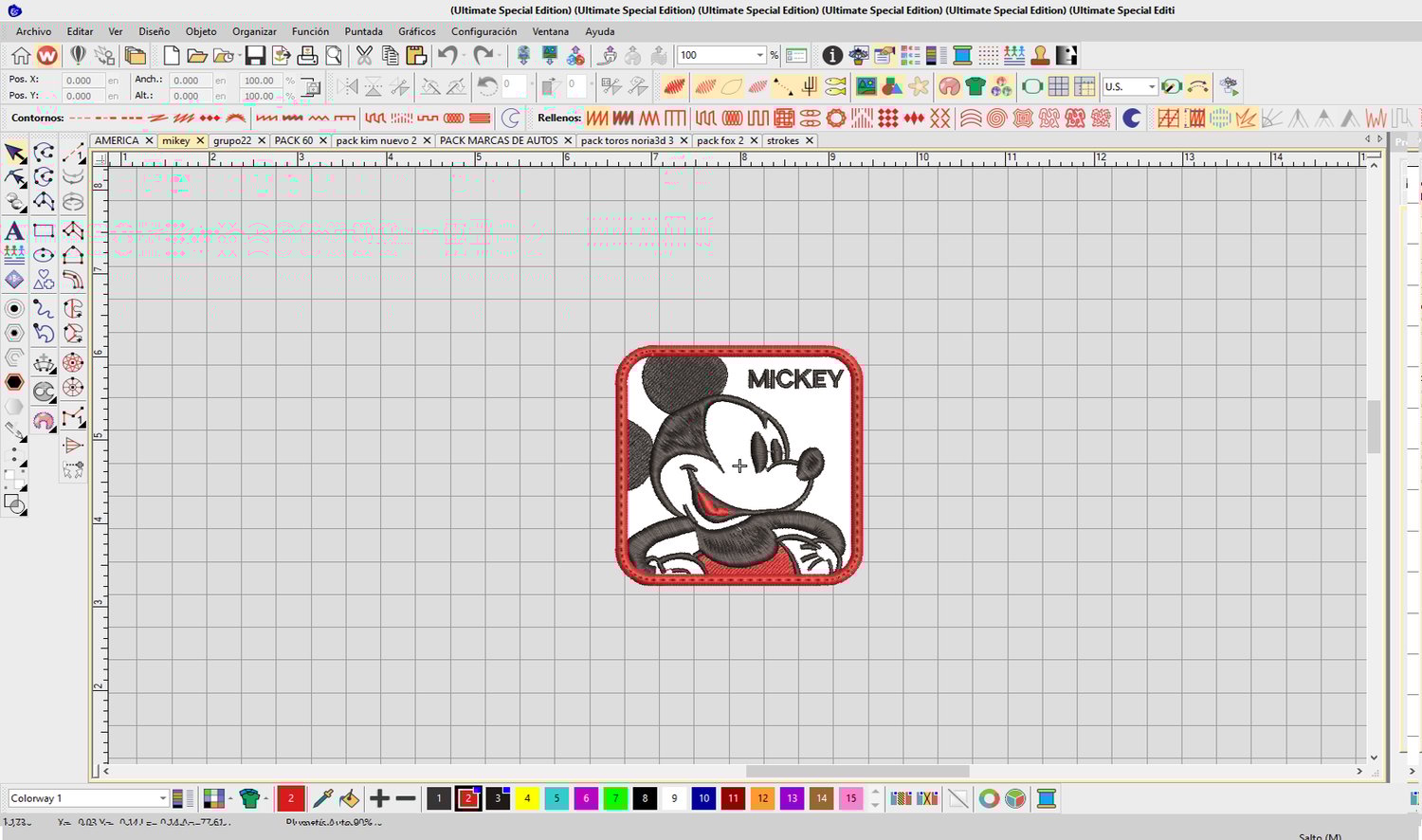Select green color swatch 7
The height and width of the screenshot is (840, 1422).
click(615, 798)
